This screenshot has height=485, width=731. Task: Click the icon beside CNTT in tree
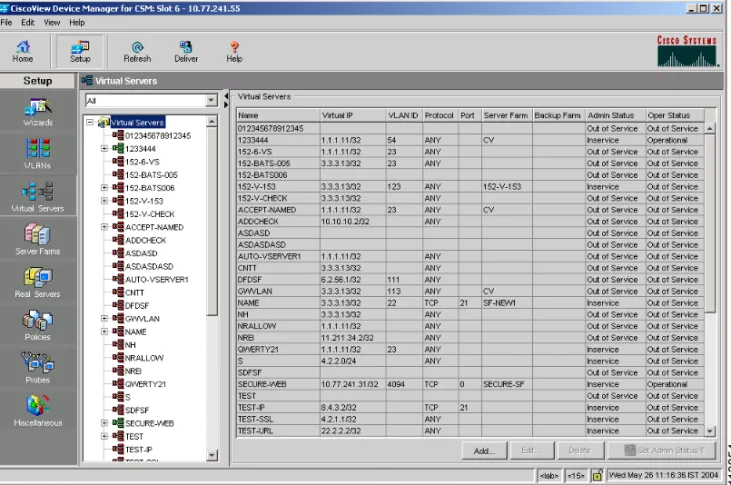[118, 292]
